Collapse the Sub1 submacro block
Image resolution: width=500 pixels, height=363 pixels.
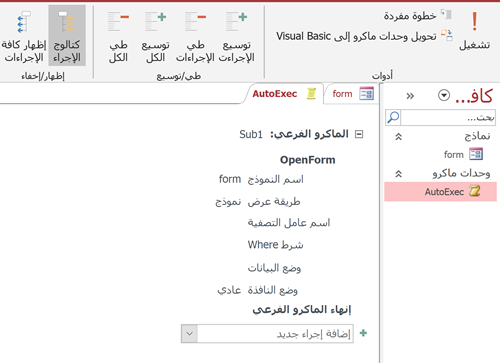(359, 134)
